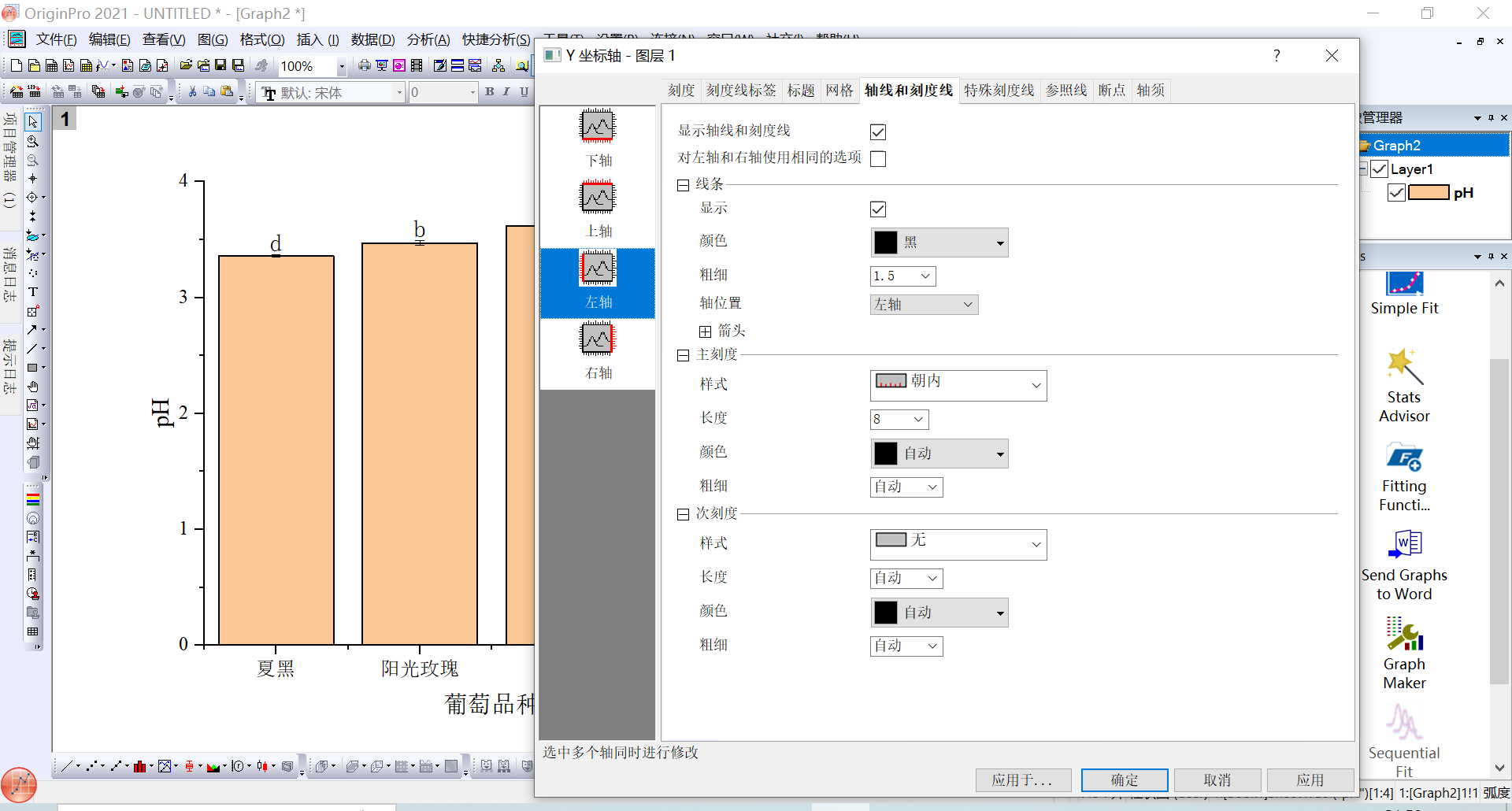Select the 右轴 (right axis) icon

598,339
